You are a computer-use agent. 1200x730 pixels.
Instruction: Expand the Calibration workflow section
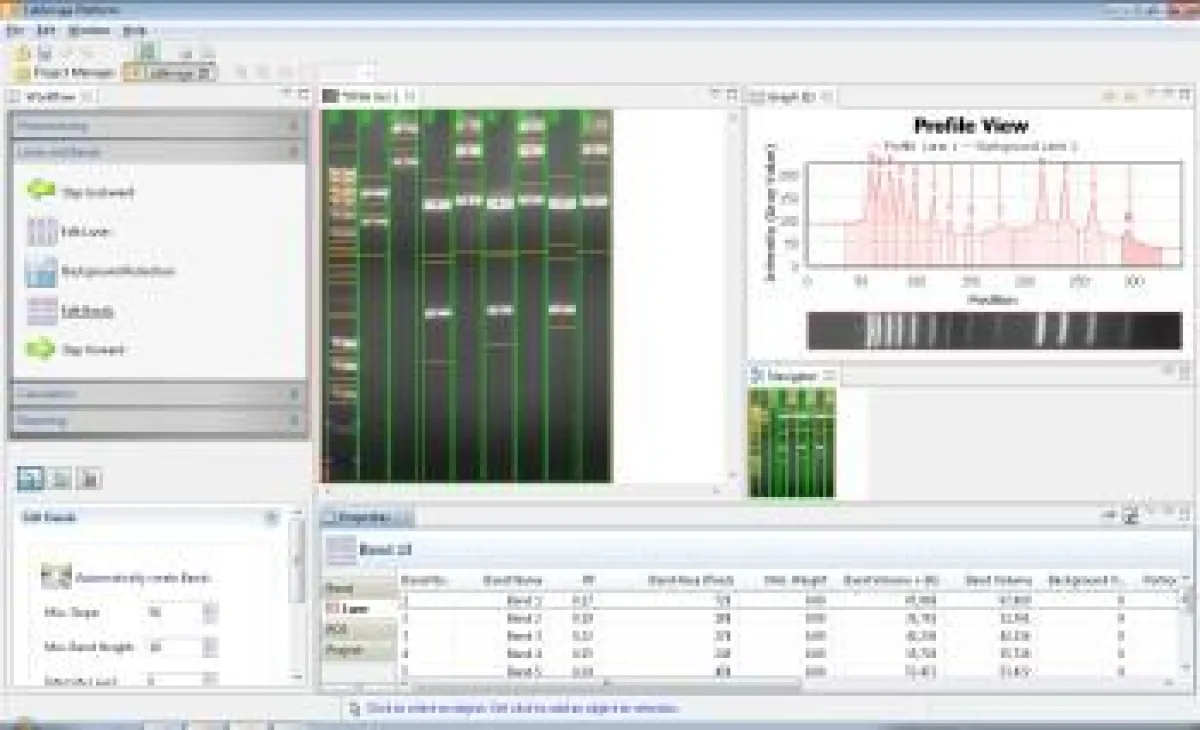(x=157, y=394)
